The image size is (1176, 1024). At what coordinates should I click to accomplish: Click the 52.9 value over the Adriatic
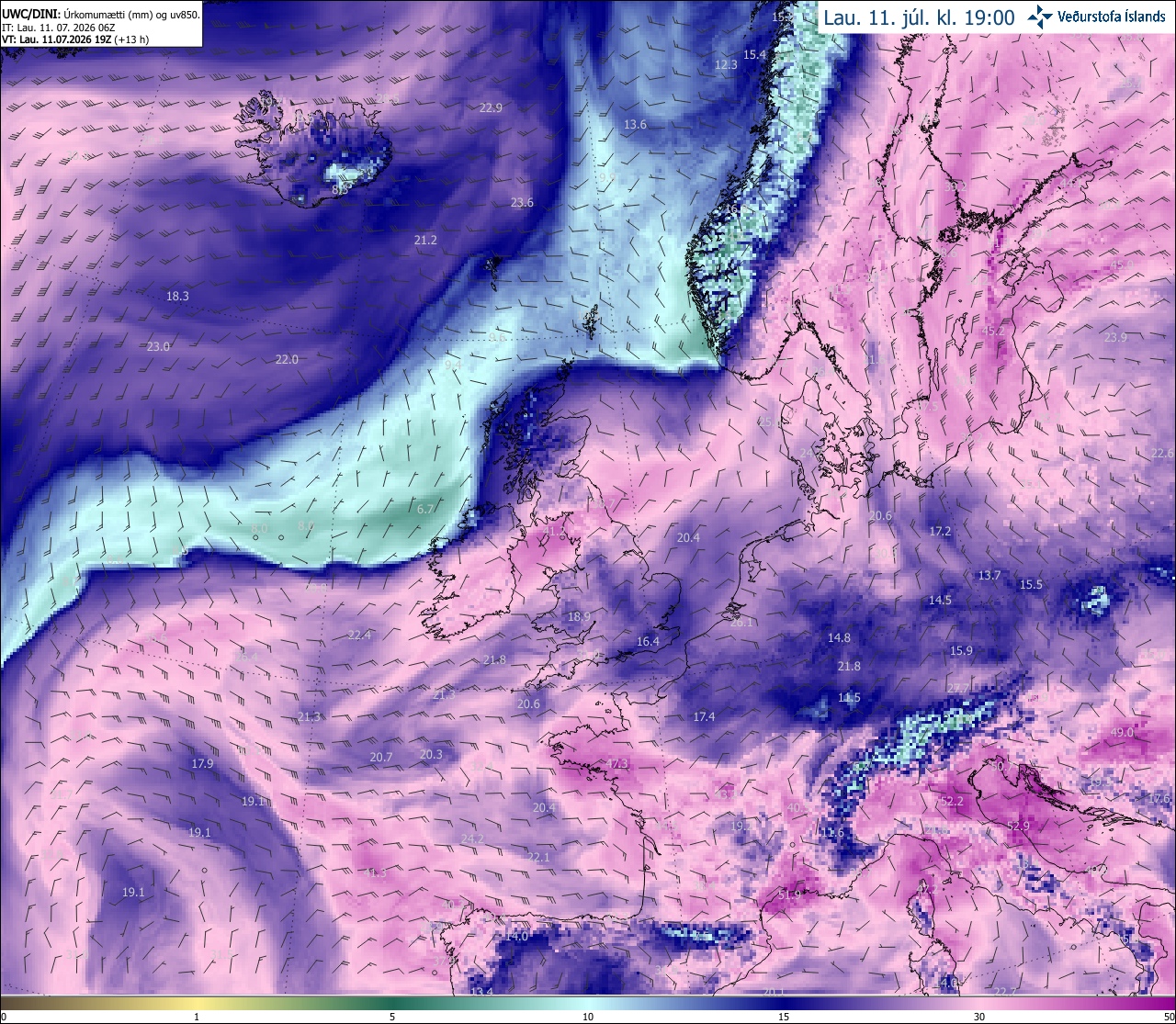point(1018,827)
